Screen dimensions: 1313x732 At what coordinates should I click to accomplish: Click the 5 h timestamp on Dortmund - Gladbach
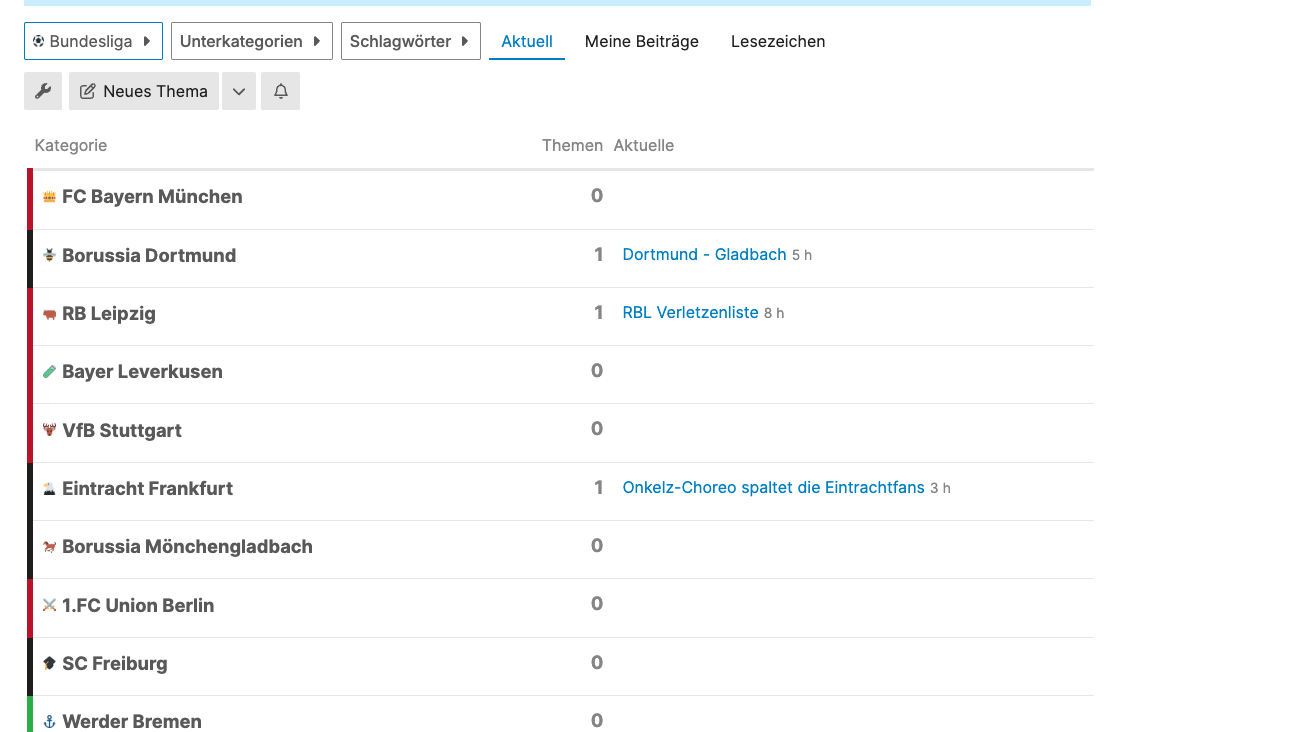(802, 255)
